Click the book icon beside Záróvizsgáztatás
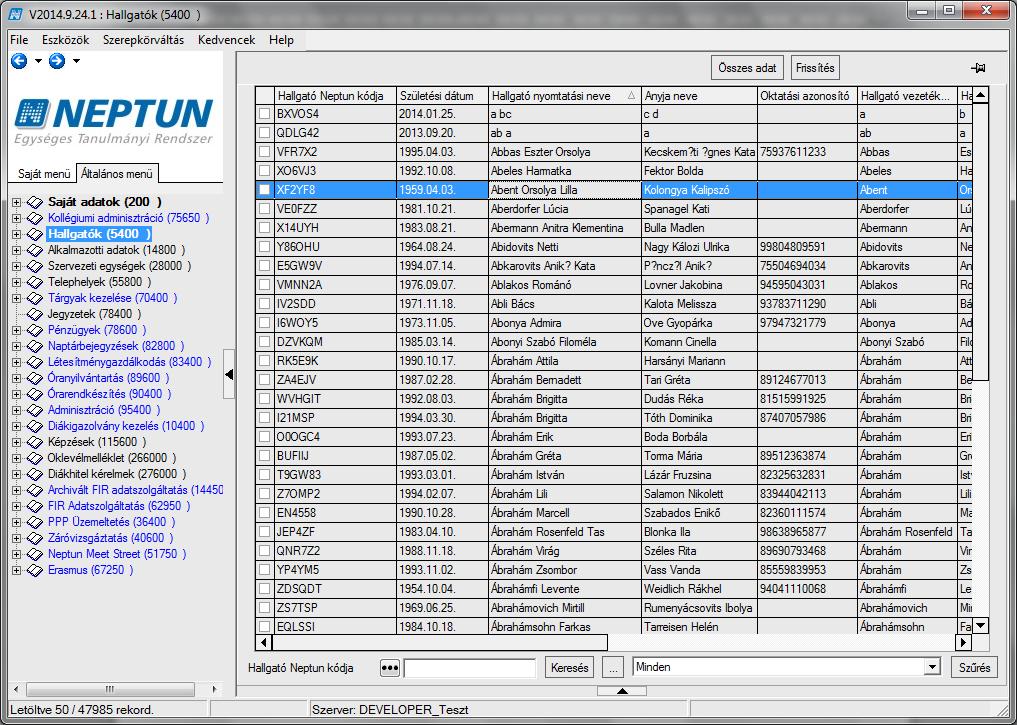1017x725 pixels. pos(34,538)
